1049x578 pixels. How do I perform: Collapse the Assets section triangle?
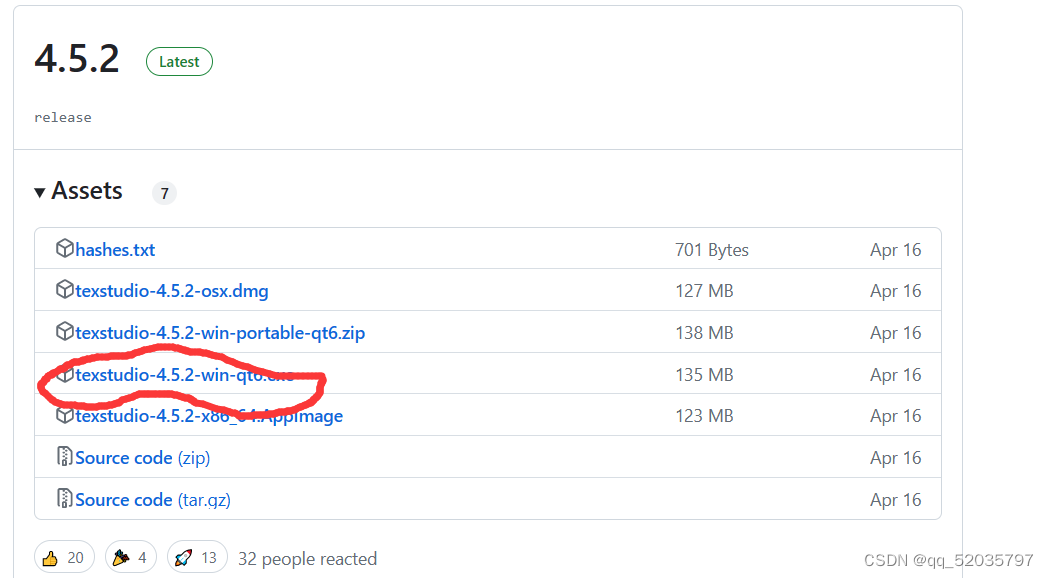coord(39,193)
